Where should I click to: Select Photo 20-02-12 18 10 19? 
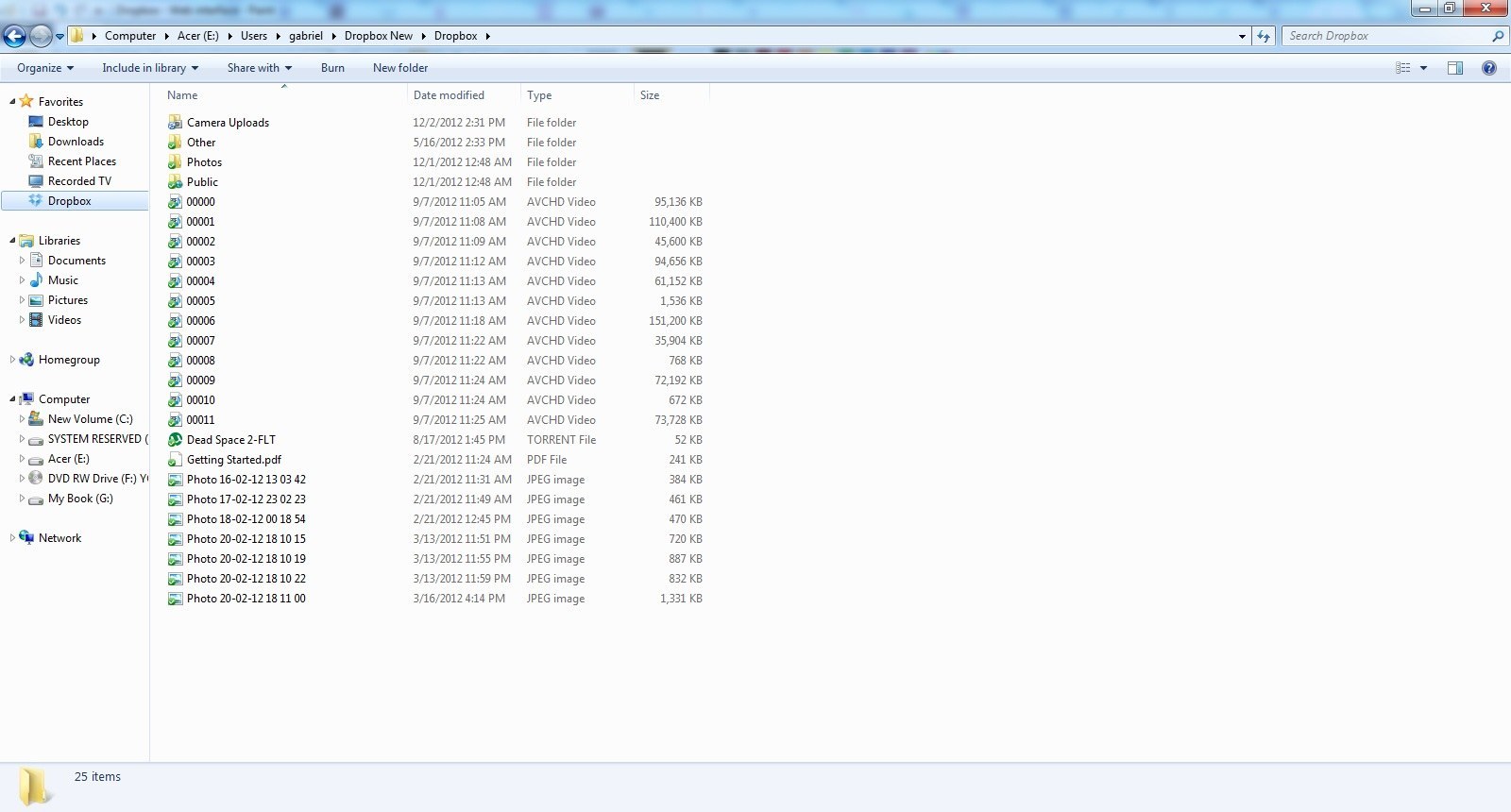[x=246, y=559]
